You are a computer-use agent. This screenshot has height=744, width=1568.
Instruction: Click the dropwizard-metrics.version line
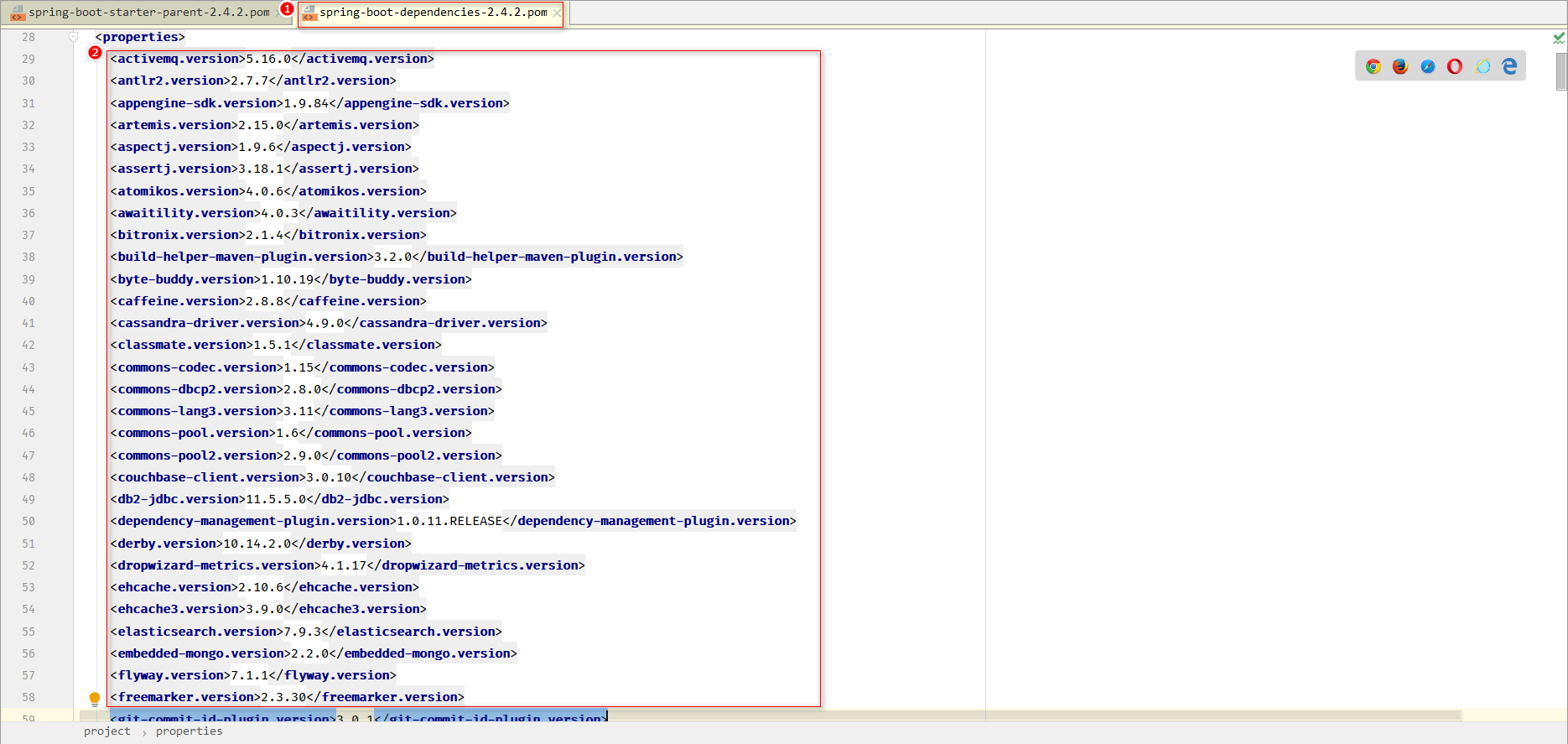click(347, 565)
